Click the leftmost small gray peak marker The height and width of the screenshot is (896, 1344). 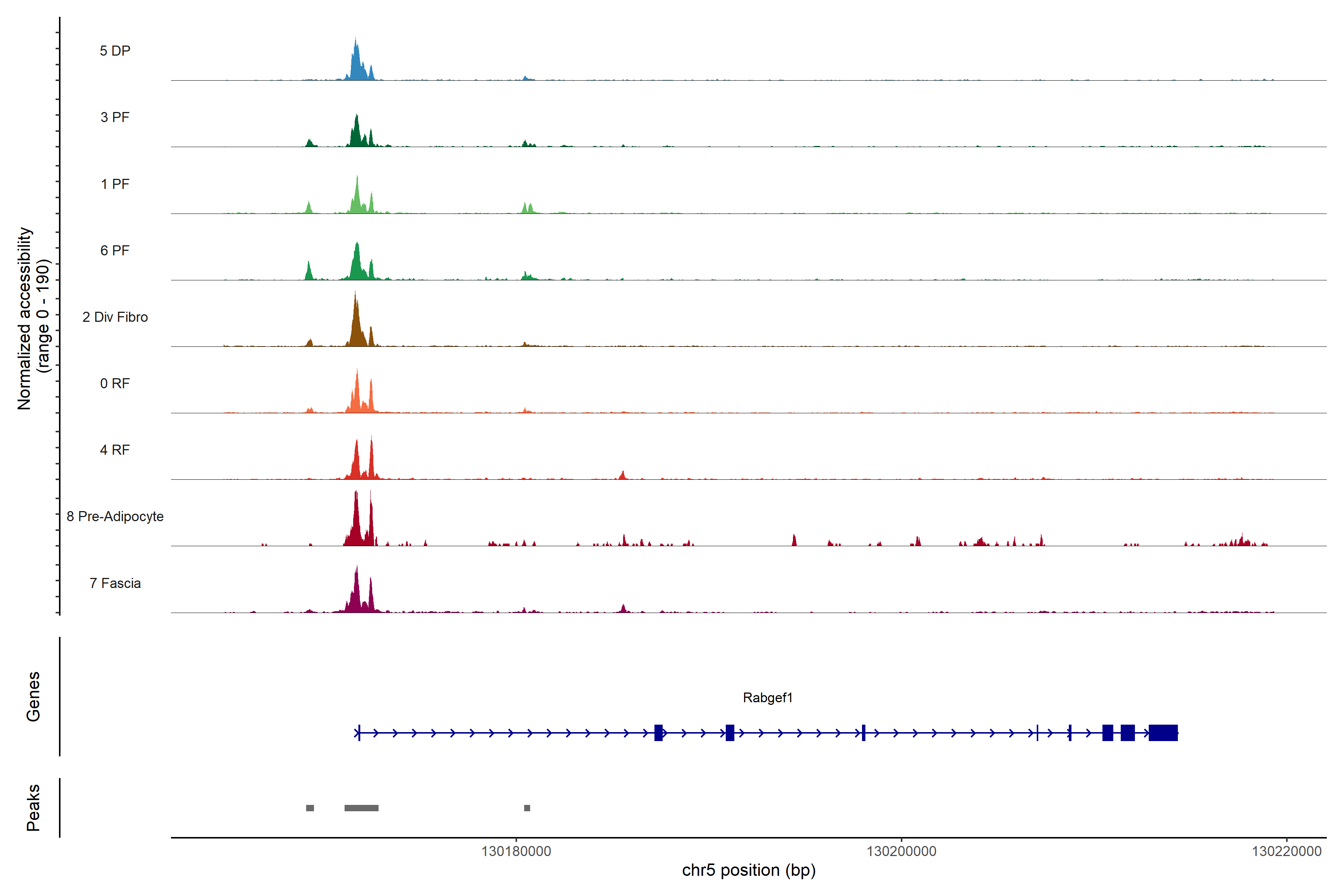click(x=310, y=808)
